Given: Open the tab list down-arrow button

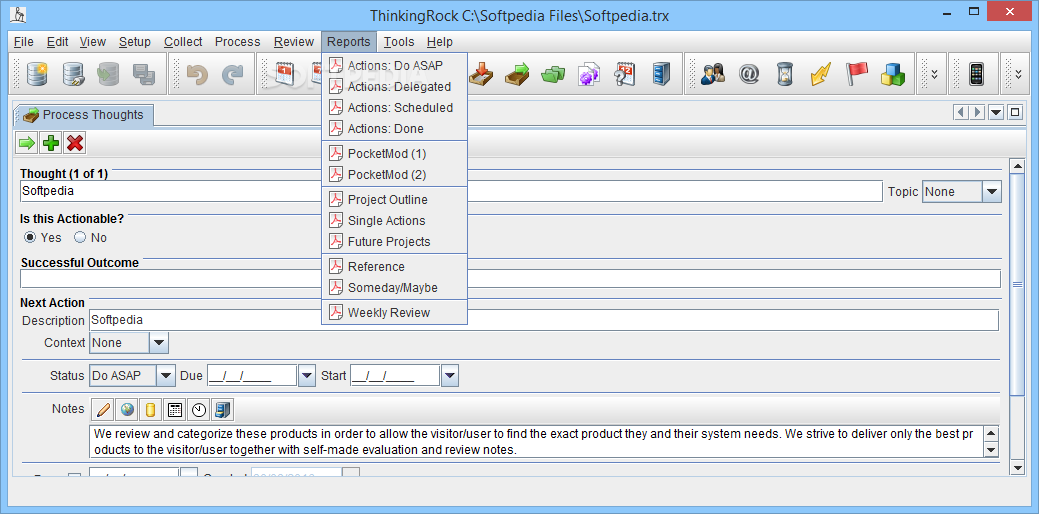Looking at the screenshot, I should pos(996,113).
